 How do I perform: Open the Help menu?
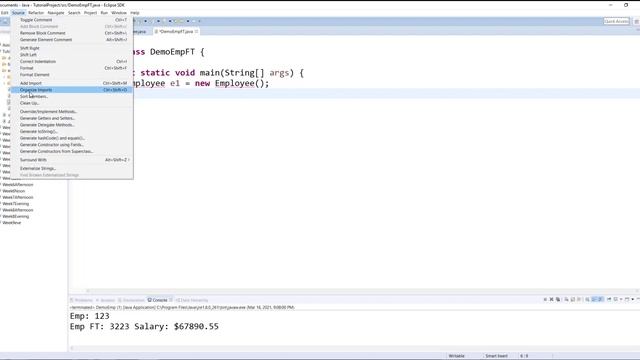click(135, 13)
